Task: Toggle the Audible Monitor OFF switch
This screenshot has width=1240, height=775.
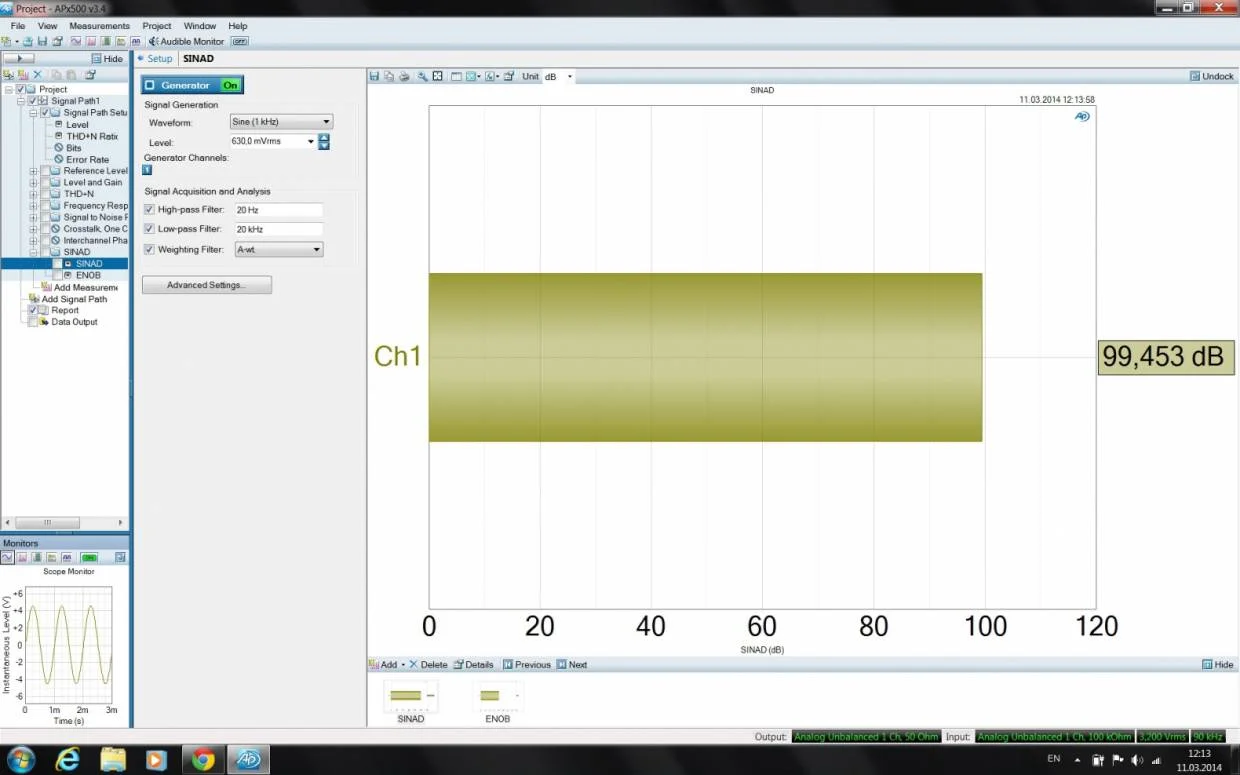Action: coord(239,41)
